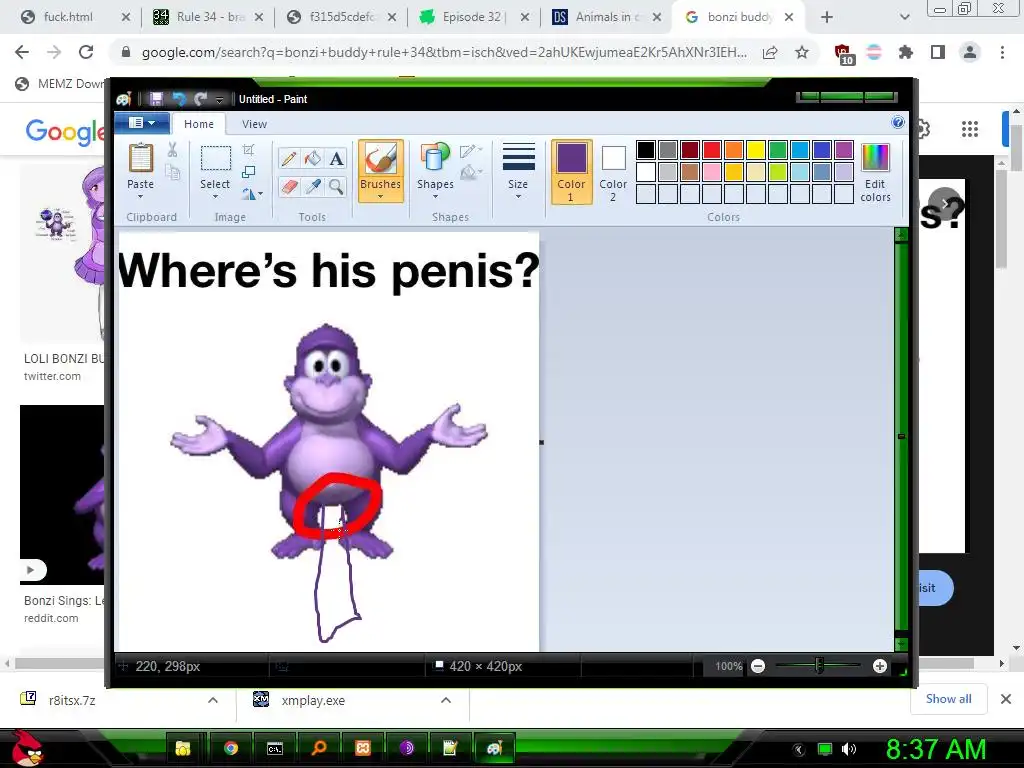Open Chrome tab search chevron

pyautogui.click(x=904, y=17)
